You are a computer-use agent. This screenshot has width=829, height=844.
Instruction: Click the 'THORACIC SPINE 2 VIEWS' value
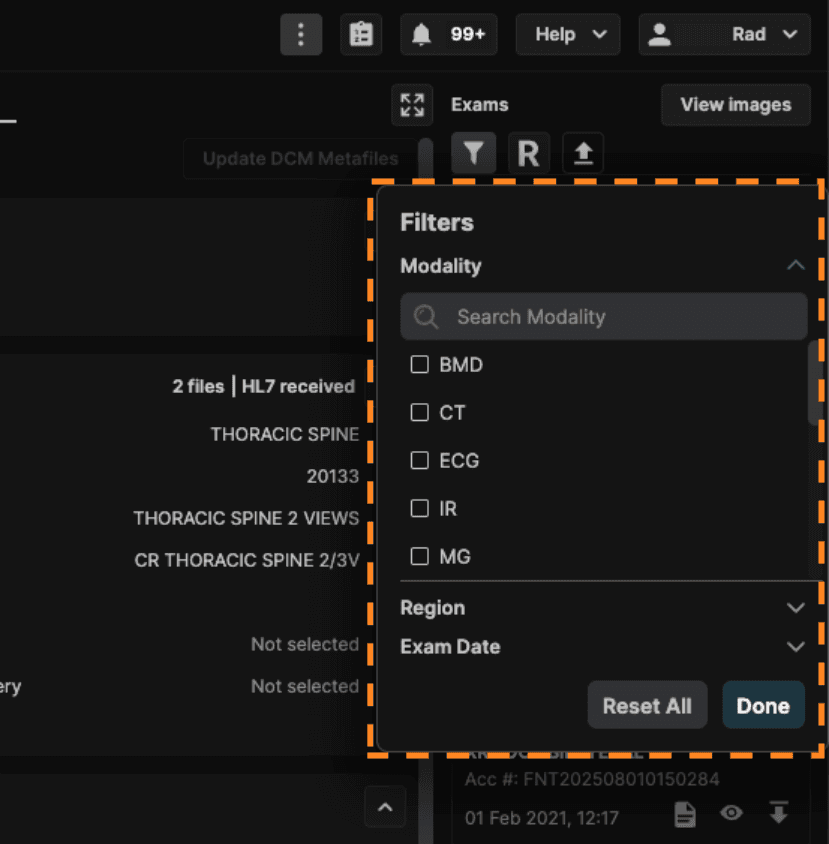click(x=246, y=518)
